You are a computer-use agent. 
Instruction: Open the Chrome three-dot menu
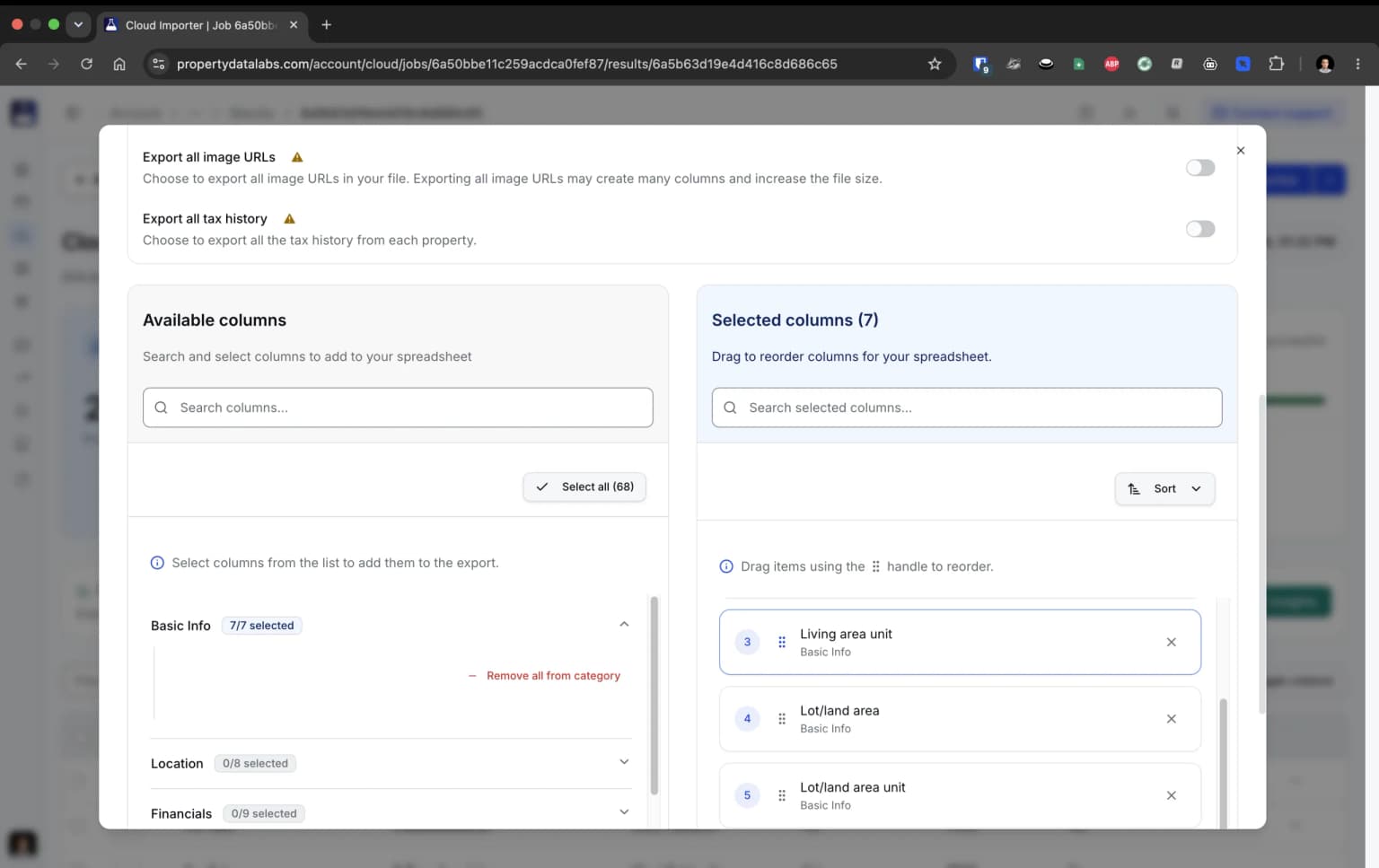click(x=1357, y=64)
